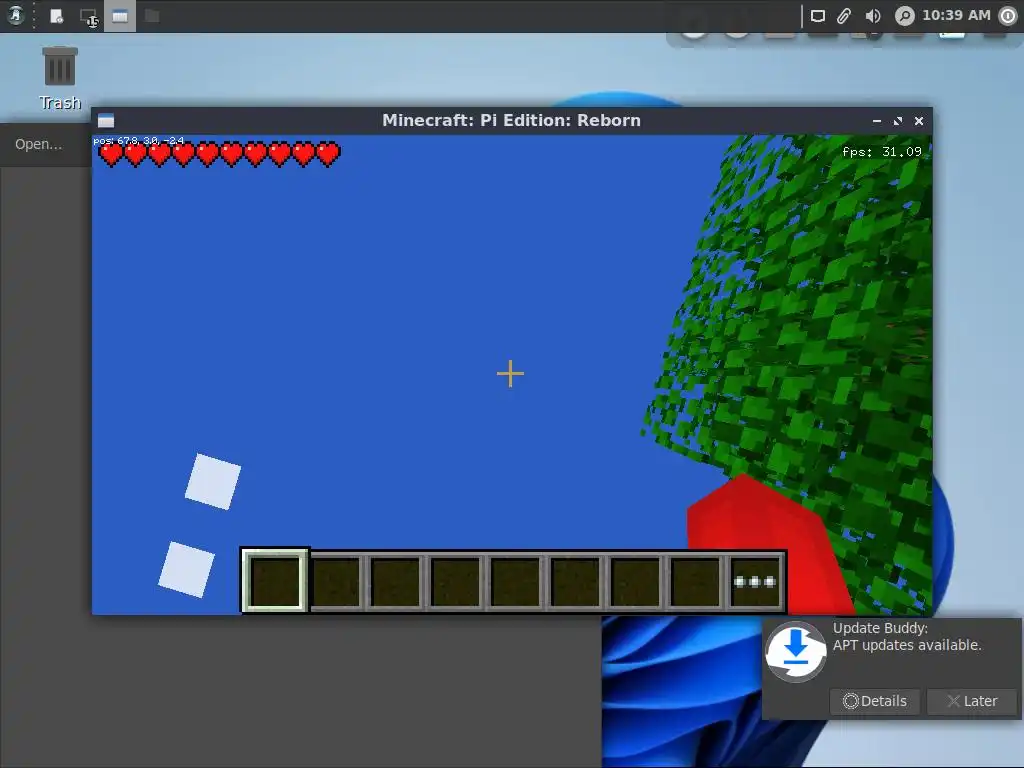Maximize the Minecraft: Pi Edition window

coord(898,121)
